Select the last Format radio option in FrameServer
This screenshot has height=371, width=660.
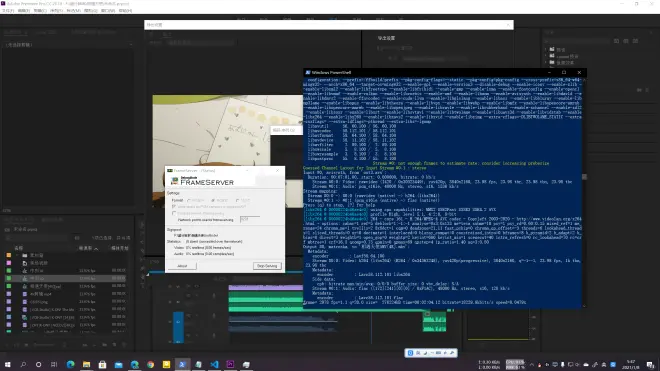[x=237, y=200]
